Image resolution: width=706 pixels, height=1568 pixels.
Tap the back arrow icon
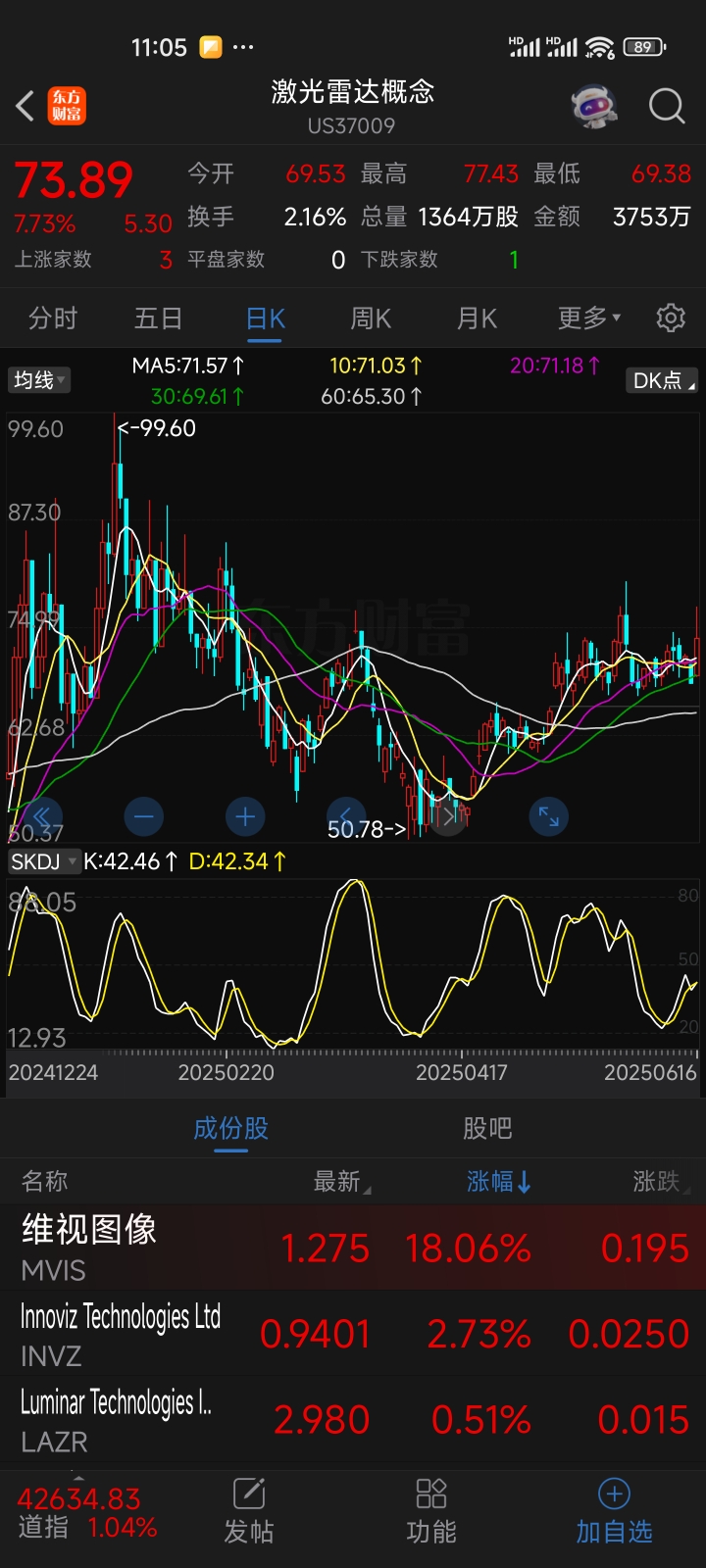25,106
